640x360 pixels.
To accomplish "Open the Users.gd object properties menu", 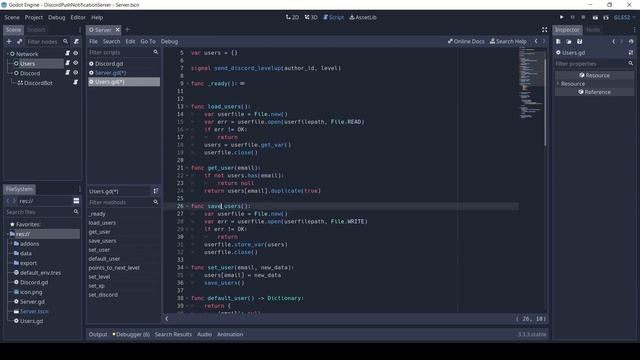I will 631,53.
